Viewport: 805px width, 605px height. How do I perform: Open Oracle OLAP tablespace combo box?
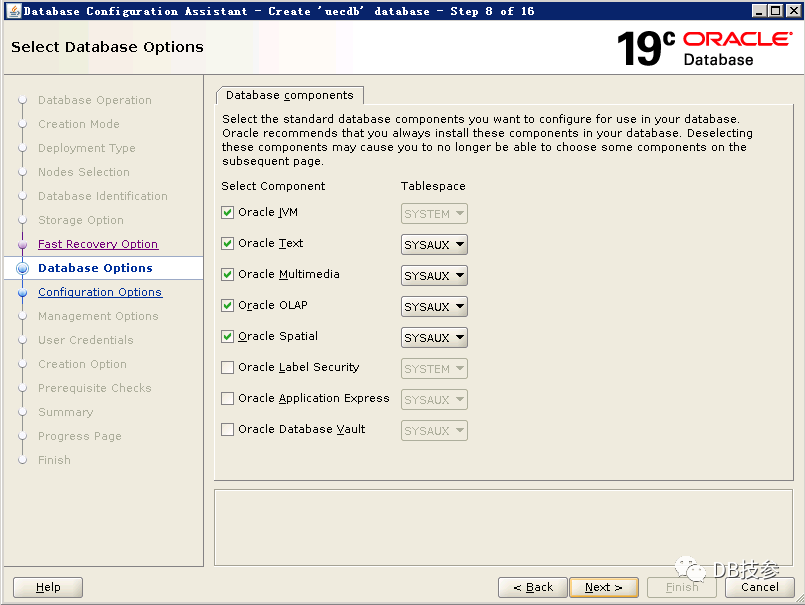(x=434, y=307)
